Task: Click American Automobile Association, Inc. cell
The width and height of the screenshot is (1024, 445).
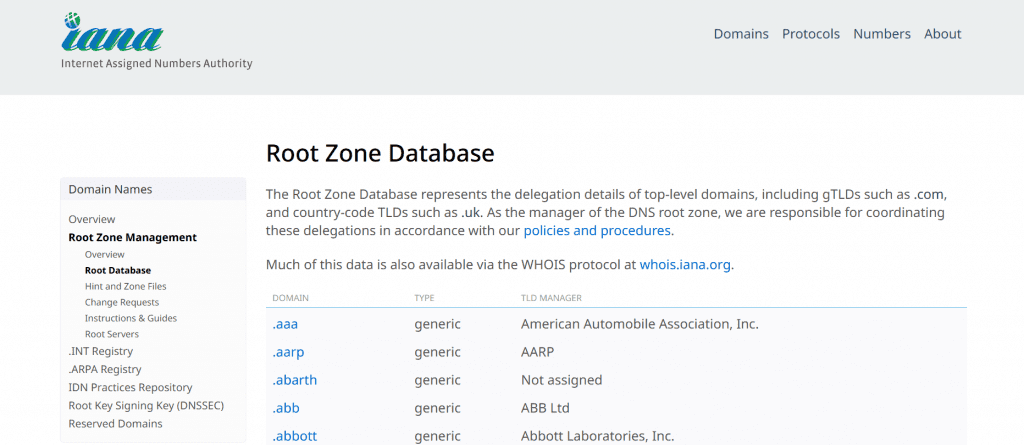Action: 639,323
